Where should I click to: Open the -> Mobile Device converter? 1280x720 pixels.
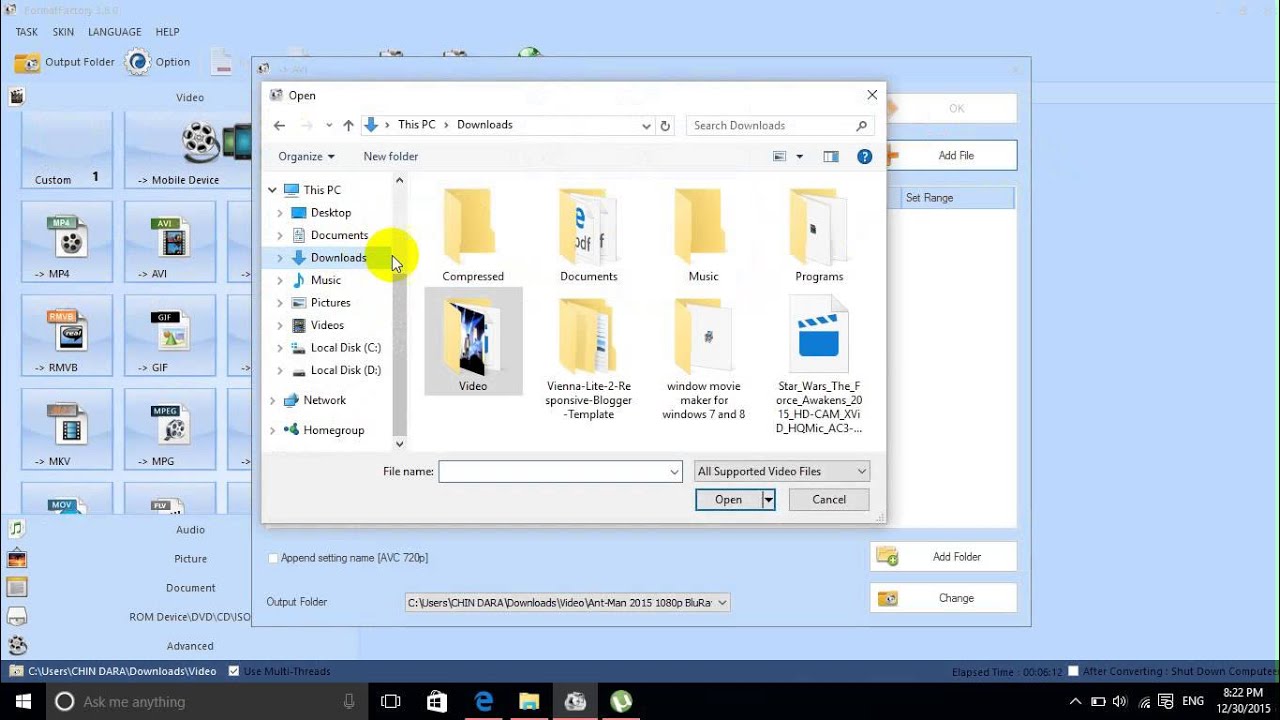pos(186,150)
